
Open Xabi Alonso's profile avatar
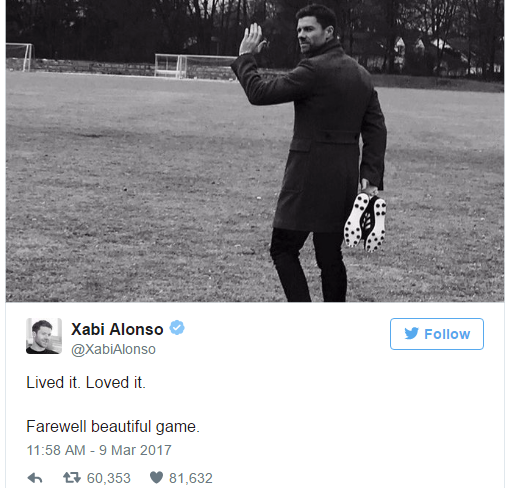(44, 336)
